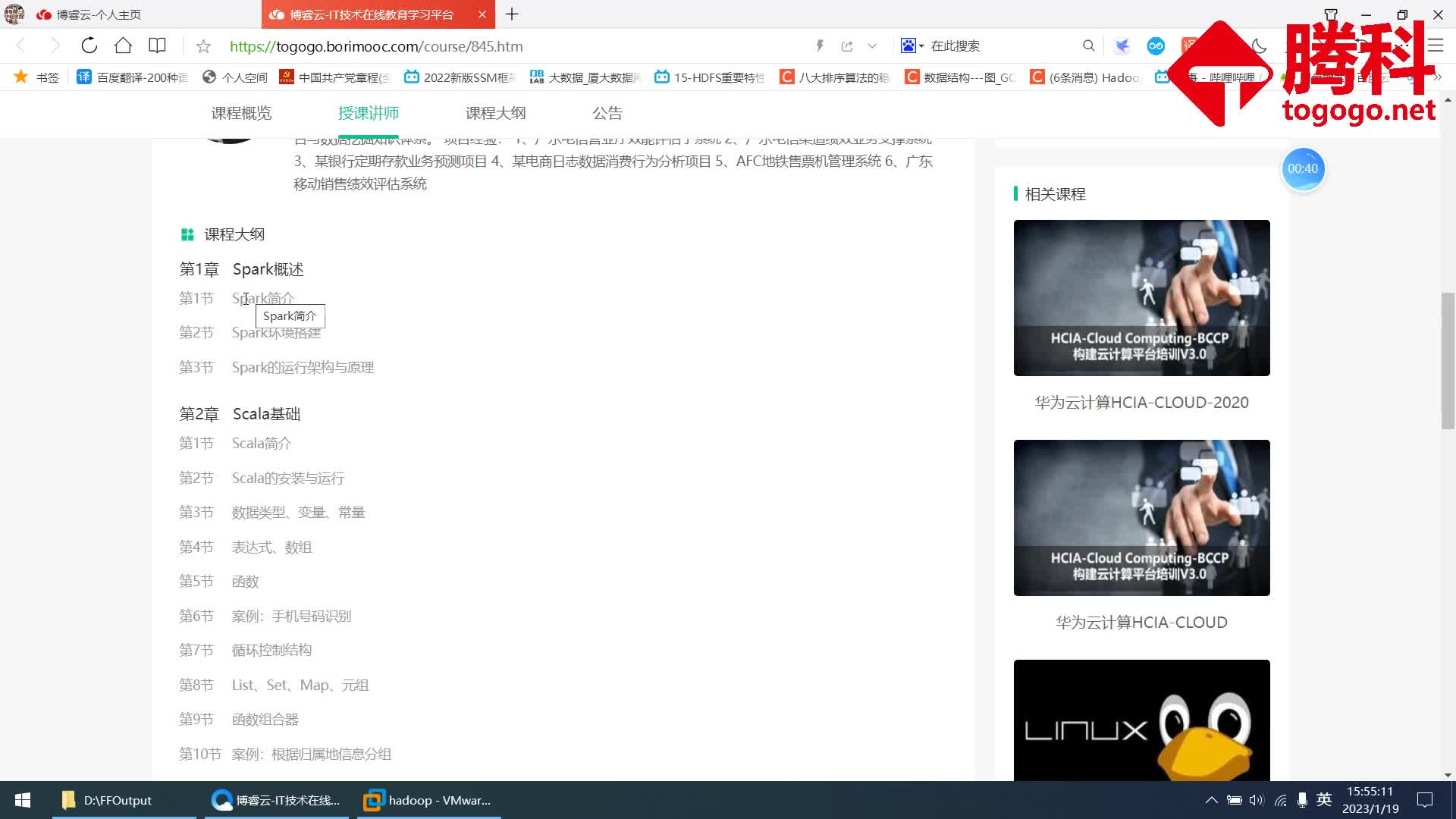Open the second HCIA-Cloud Computing thumbnail
The width and height of the screenshot is (1456, 819).
pyautogui.click(x=1141, y=518)
